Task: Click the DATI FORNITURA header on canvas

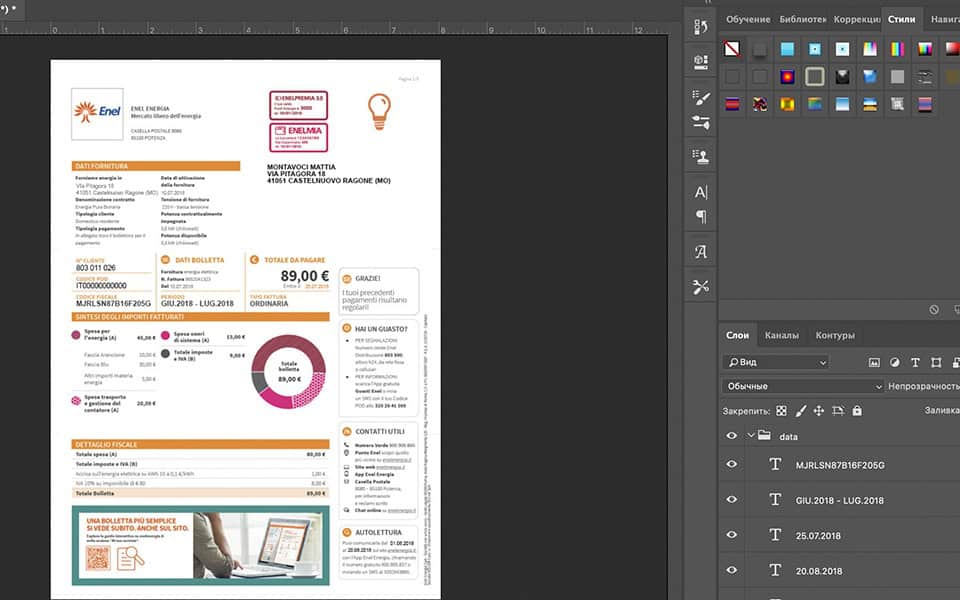Action: [156, 166]
